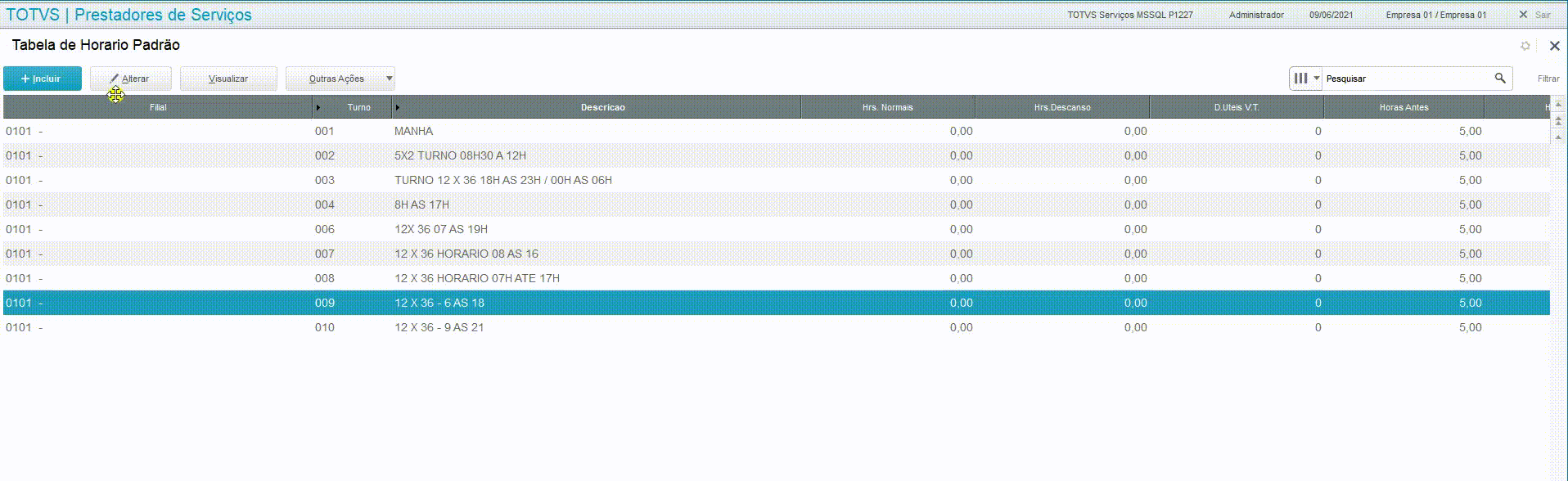Select row 12 X 36 HORARIO 08 AS 16
1568x481 pixels.
777,254
